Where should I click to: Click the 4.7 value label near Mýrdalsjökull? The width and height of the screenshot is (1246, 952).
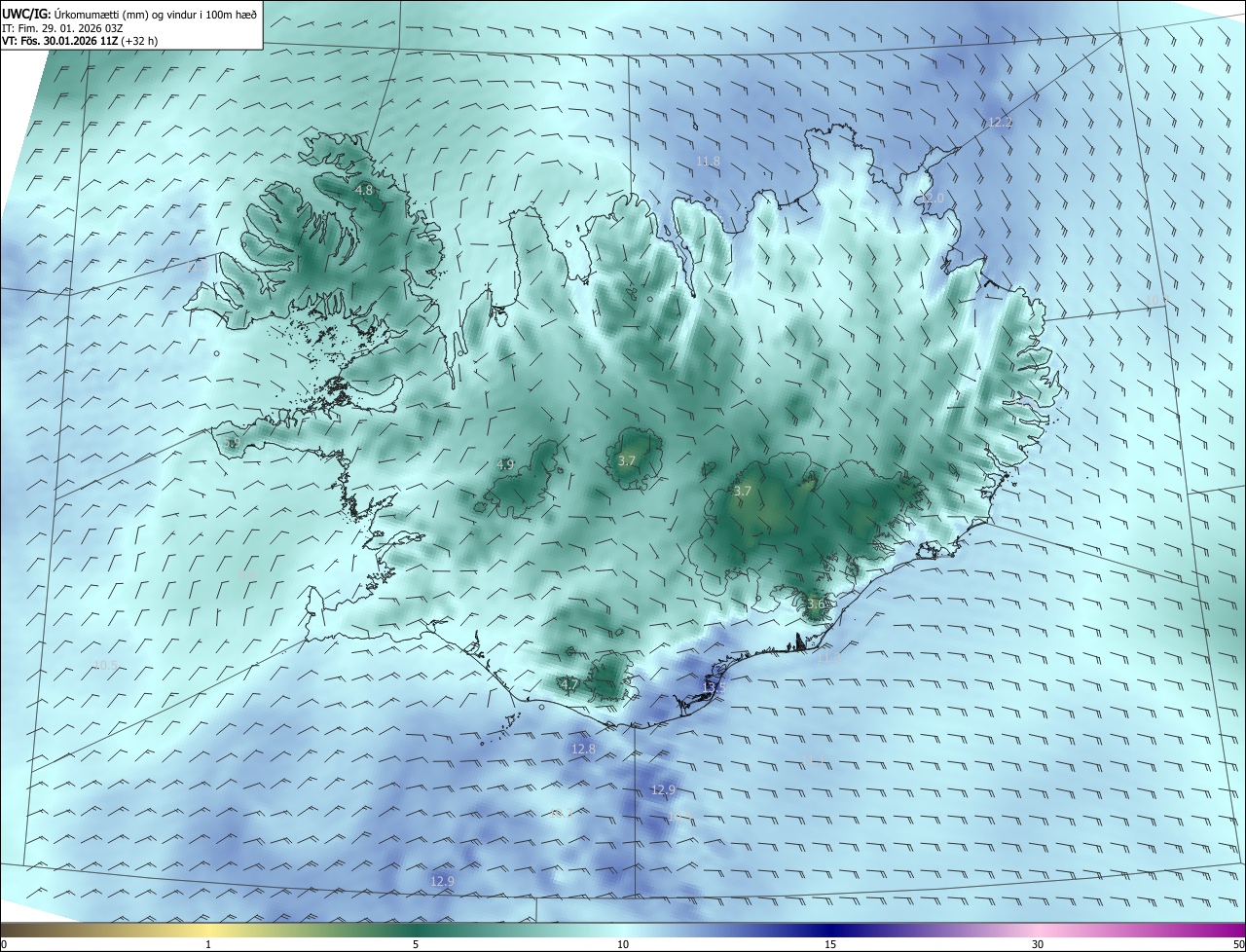(x=569, y=685)
